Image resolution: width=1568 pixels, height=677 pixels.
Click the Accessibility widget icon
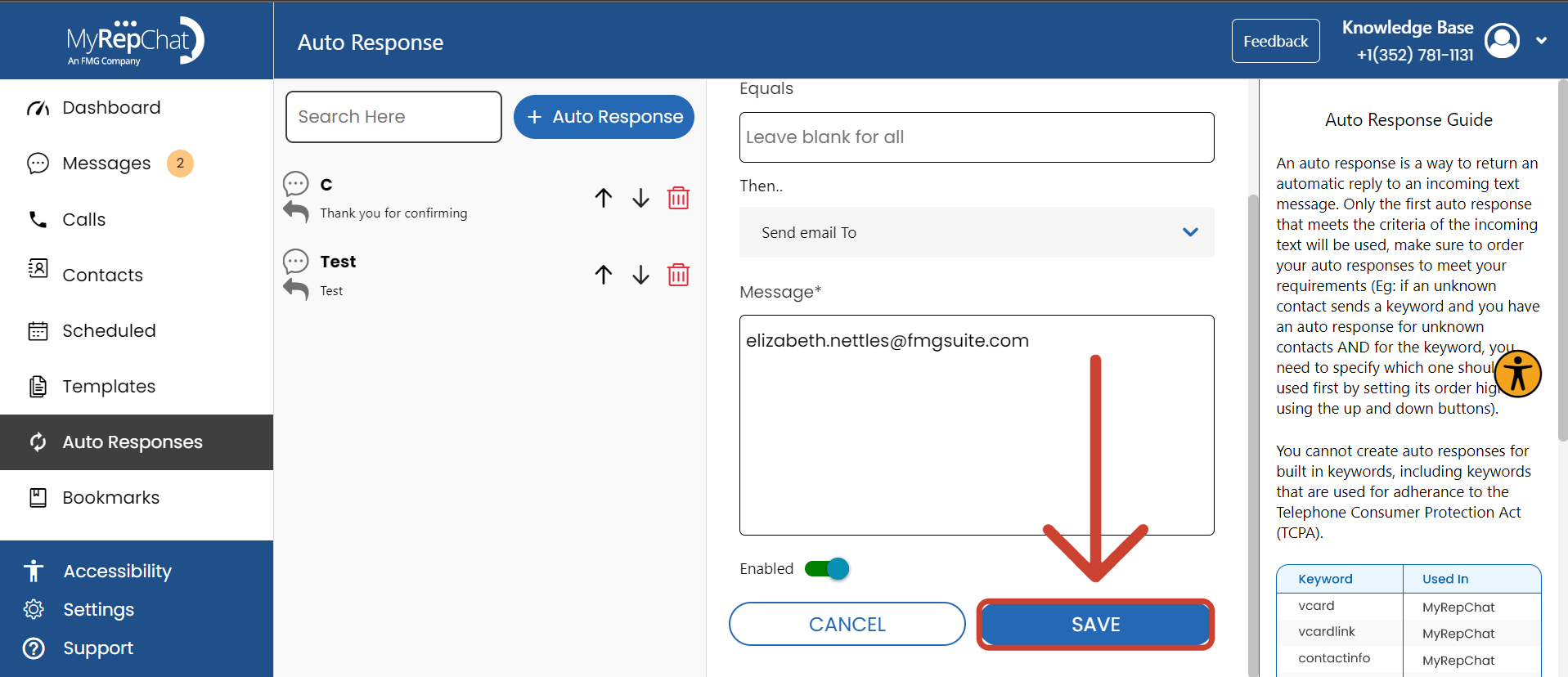click(1519, 374)
